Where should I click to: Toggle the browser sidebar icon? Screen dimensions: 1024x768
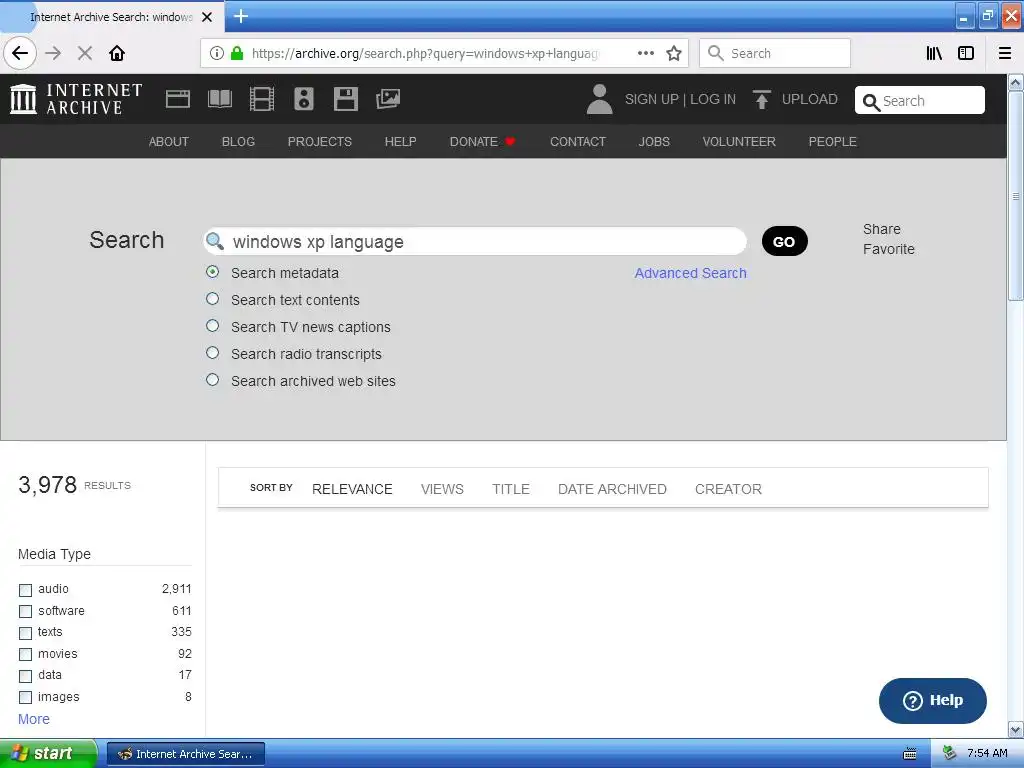click(966, 53)
